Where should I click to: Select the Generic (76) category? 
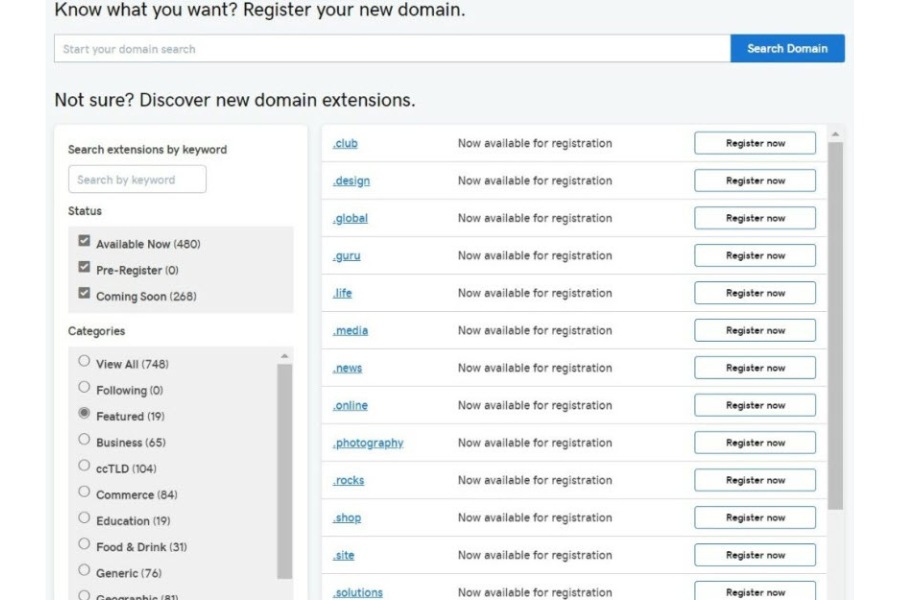tap(84, 570)
